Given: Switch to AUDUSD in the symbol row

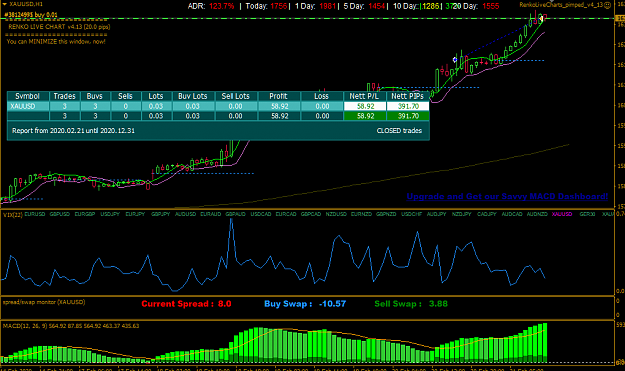Looking at the screenshot, I should click(185, 214).
